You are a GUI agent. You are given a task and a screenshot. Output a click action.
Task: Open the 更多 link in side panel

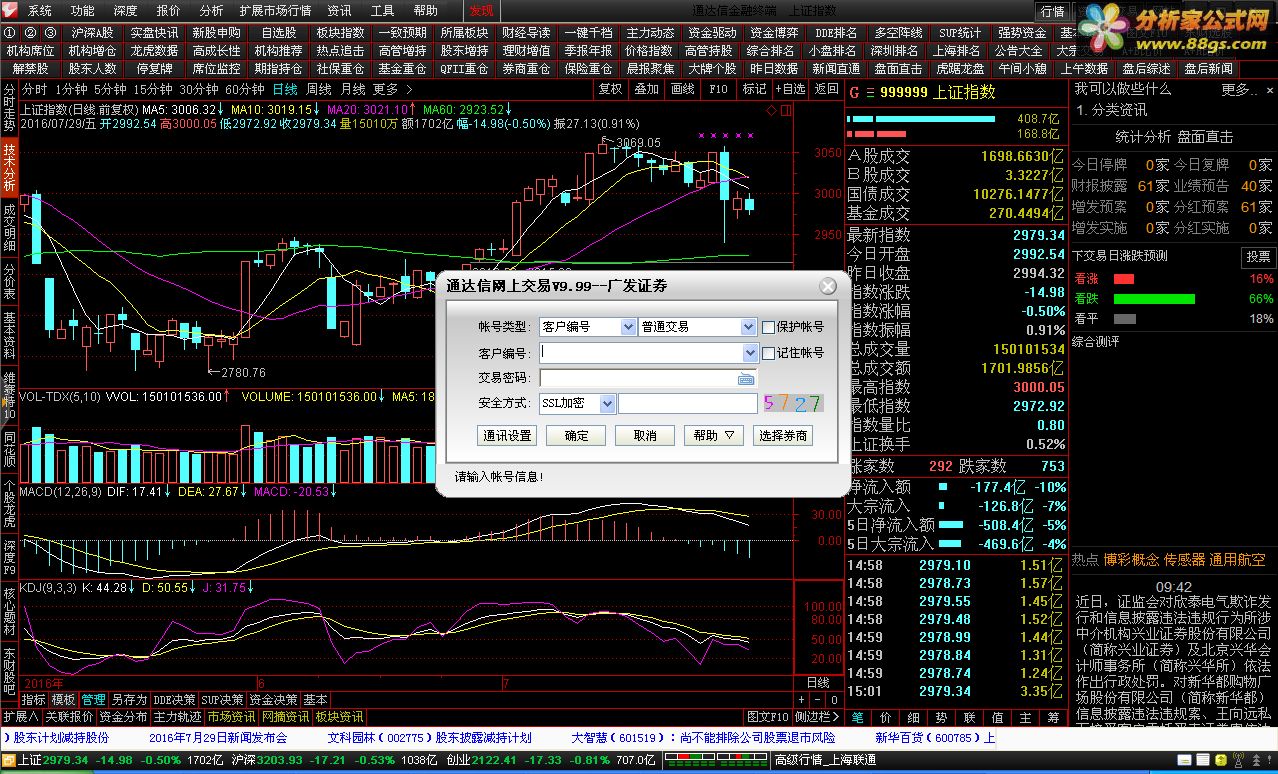(1237, 89)
